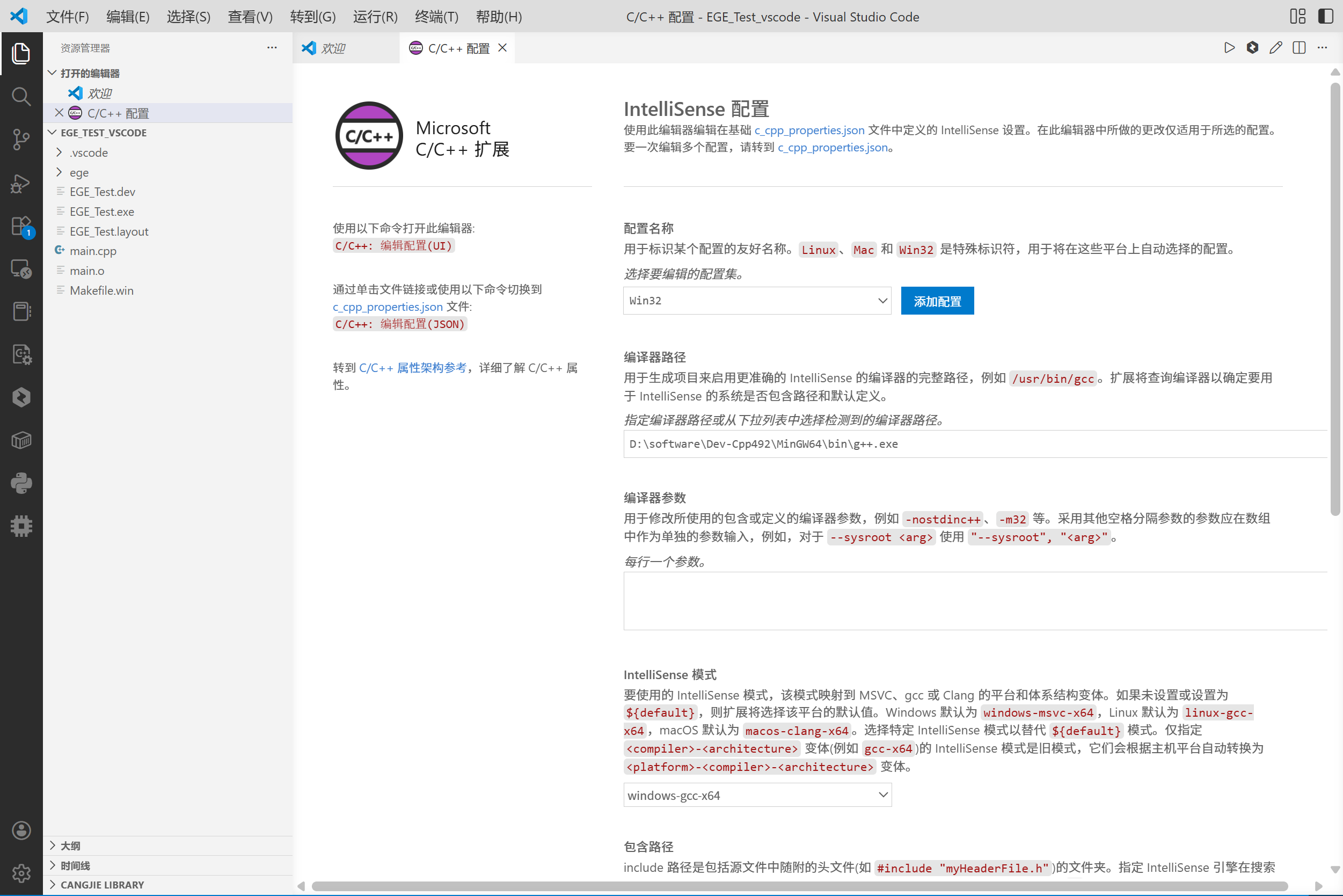Click the VS Code logo in title bar

19,16
